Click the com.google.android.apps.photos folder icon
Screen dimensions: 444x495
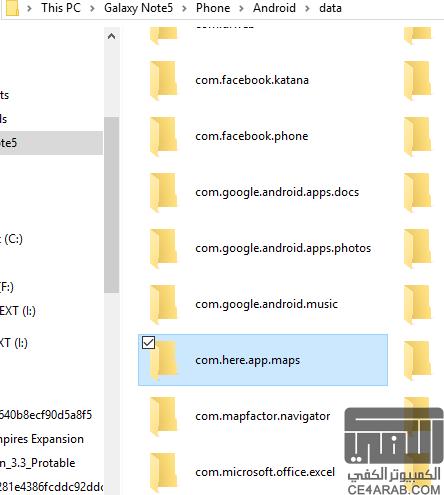tap(163, 248)
